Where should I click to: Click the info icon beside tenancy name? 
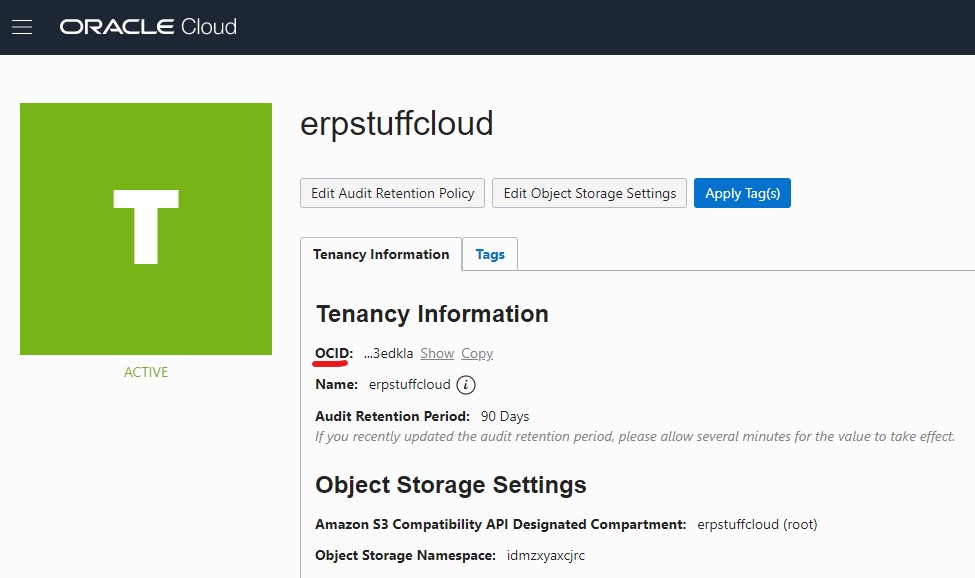pyautogui.click(x=466, y=385)
